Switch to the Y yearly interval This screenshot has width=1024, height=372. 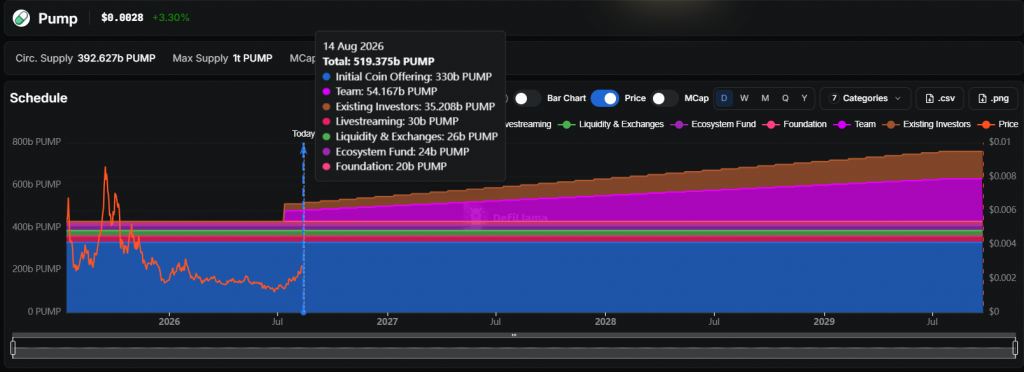pos(805,99)
